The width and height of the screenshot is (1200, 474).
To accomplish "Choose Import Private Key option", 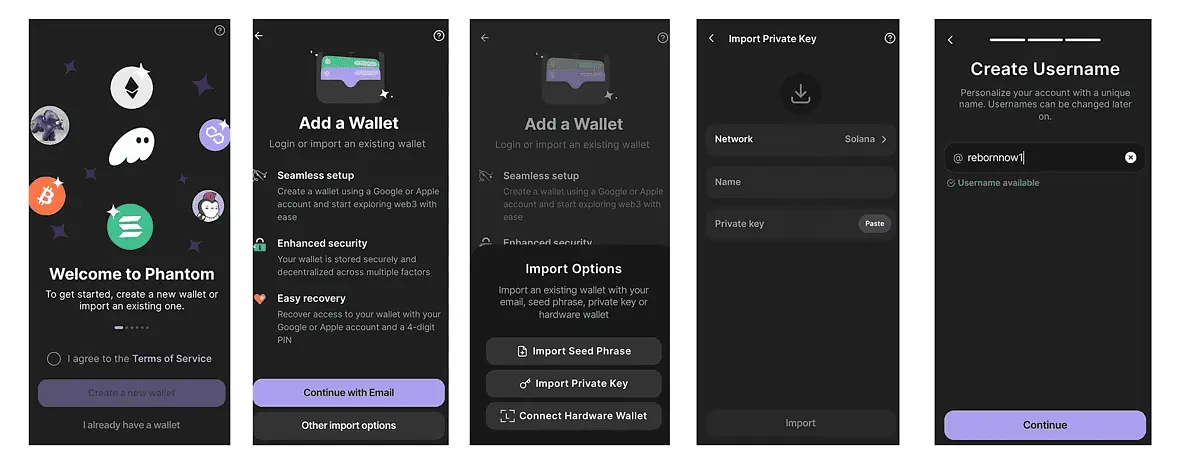I will point(574,383).
